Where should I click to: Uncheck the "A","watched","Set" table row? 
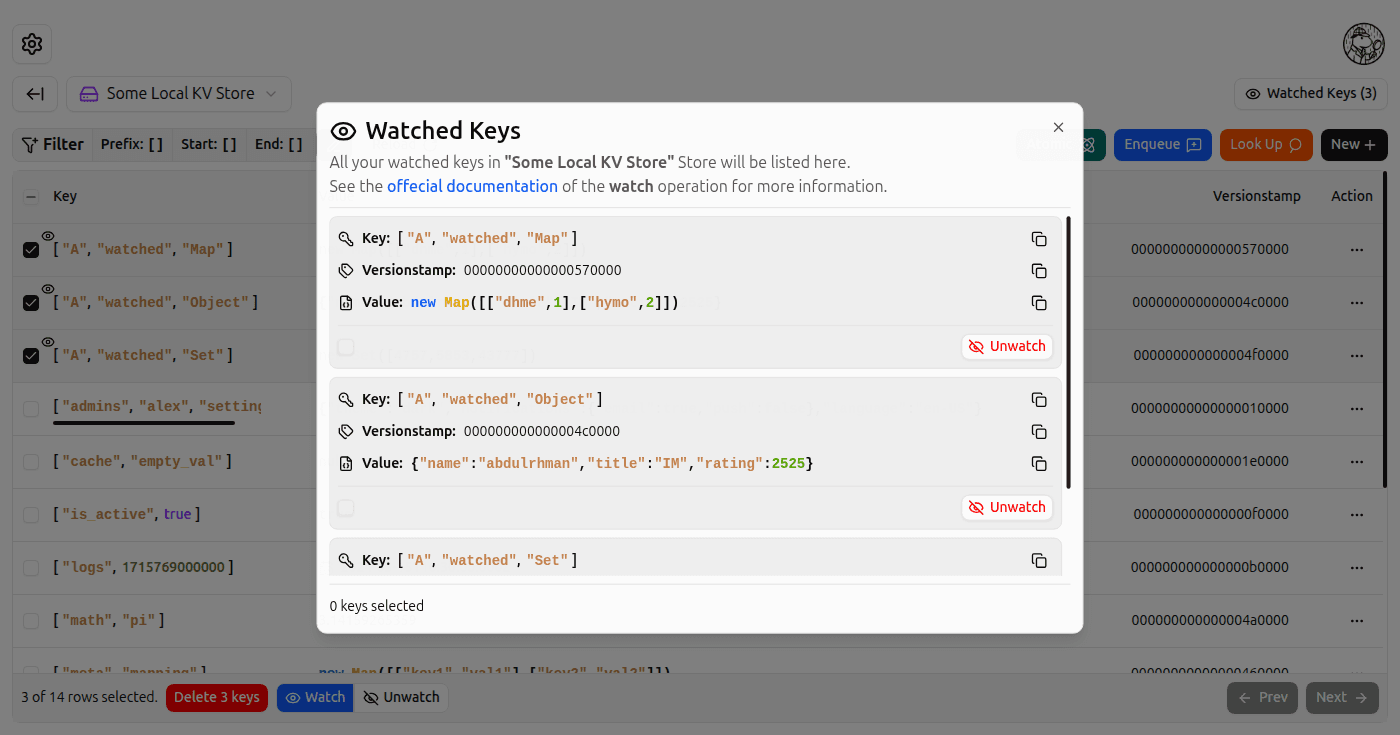[x=31, y=356]
